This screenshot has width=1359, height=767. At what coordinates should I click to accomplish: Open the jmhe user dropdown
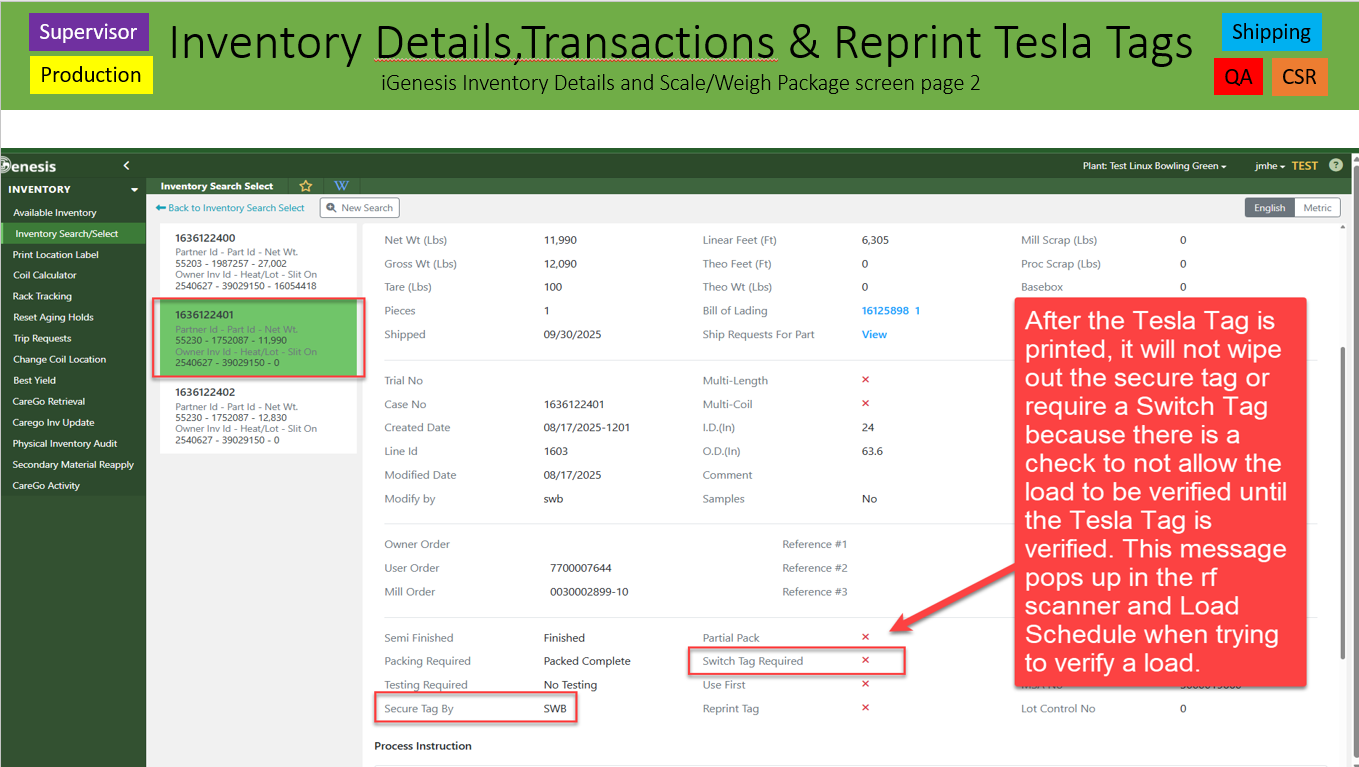[1270, 166]
